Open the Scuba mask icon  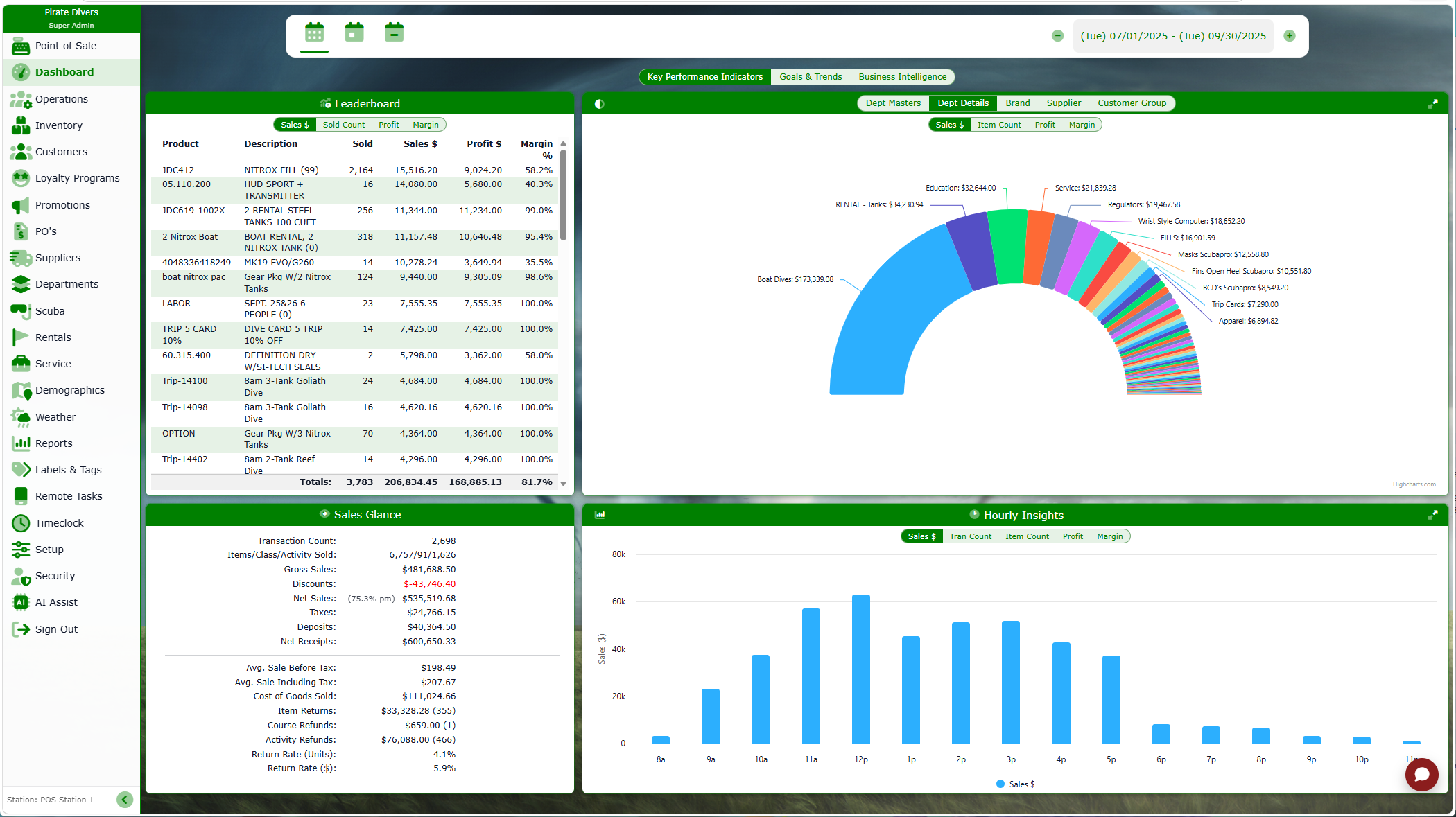click(x=21, y=311)
